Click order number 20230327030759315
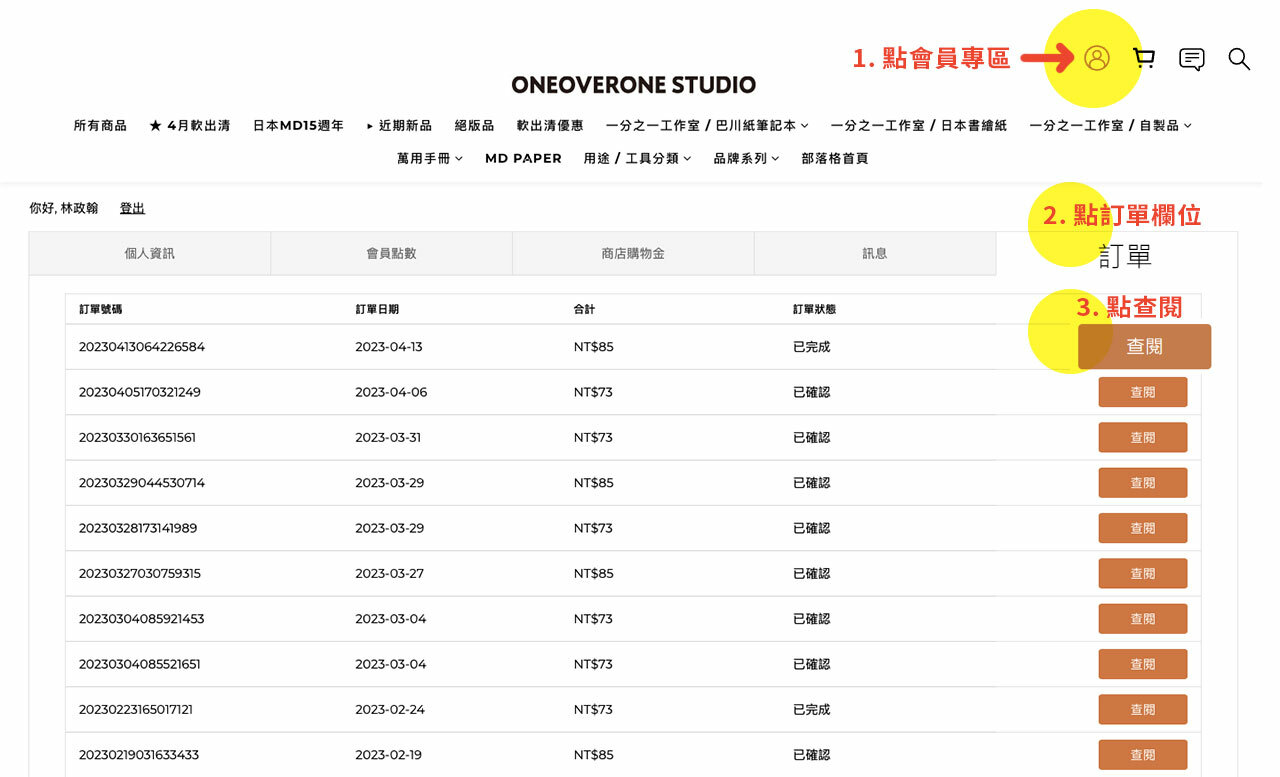Screen dimensions: 1280x777 pos(140,573)
